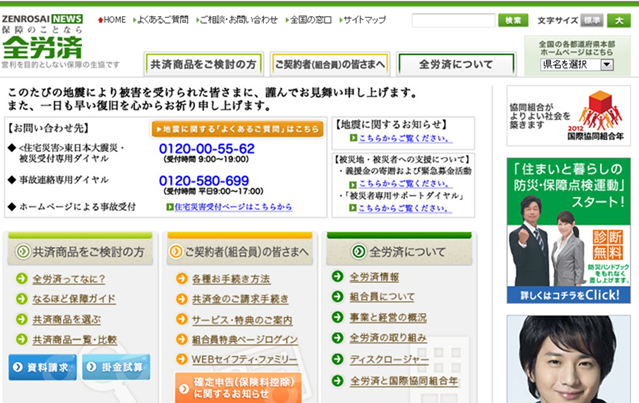Click the search text field

coord(453,20)
